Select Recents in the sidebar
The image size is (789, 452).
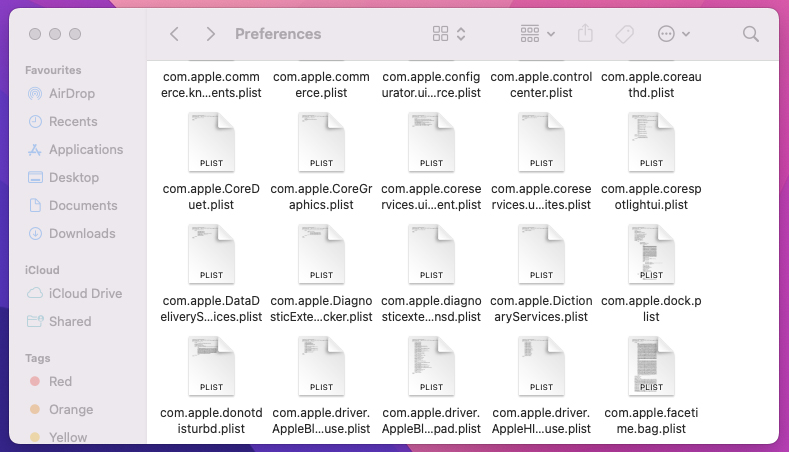(x=62, y=121)
